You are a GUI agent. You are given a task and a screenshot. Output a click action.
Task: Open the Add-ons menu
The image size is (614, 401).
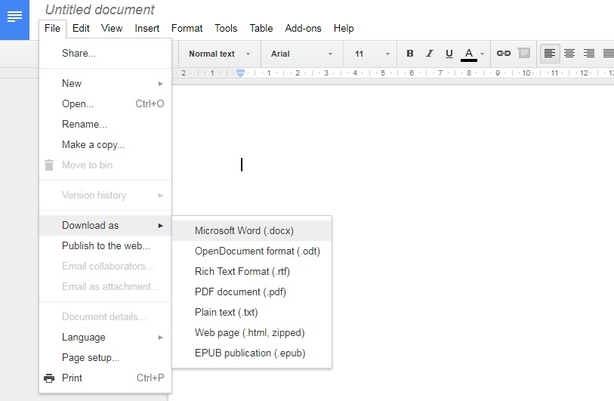(x=303, y=29)
